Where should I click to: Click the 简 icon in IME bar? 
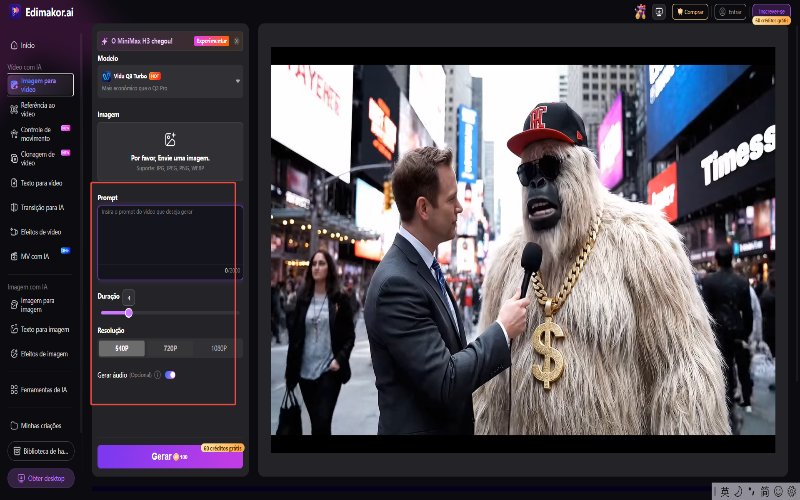point(765,492)
